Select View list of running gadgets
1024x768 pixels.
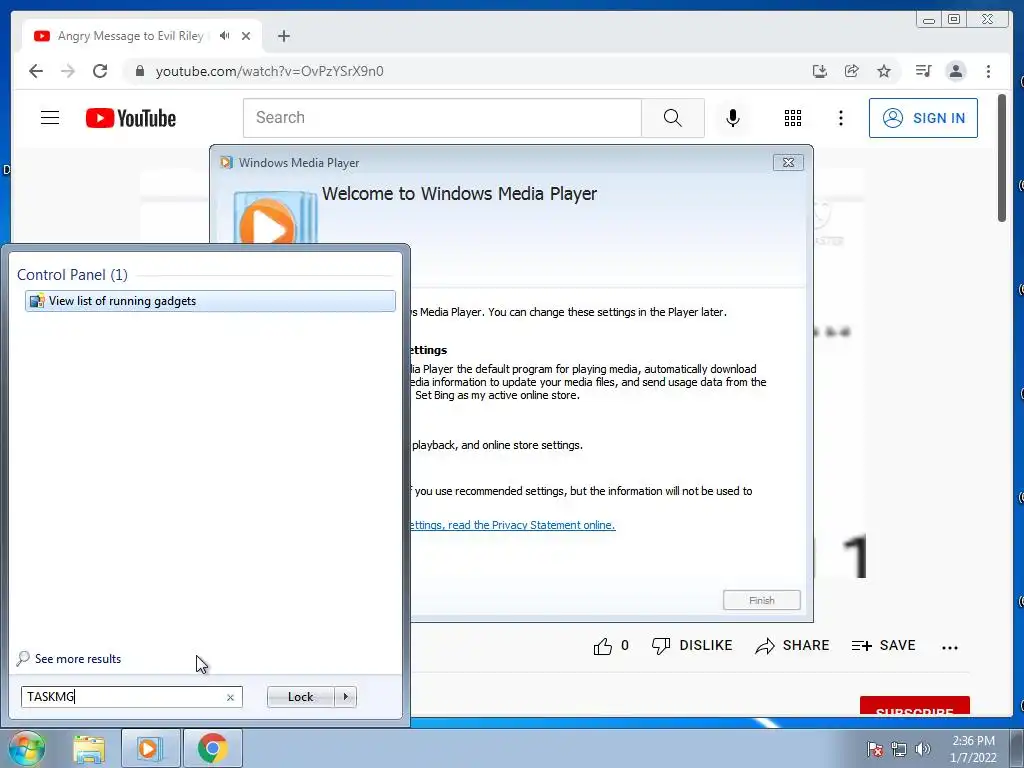[x=210, y=301]
